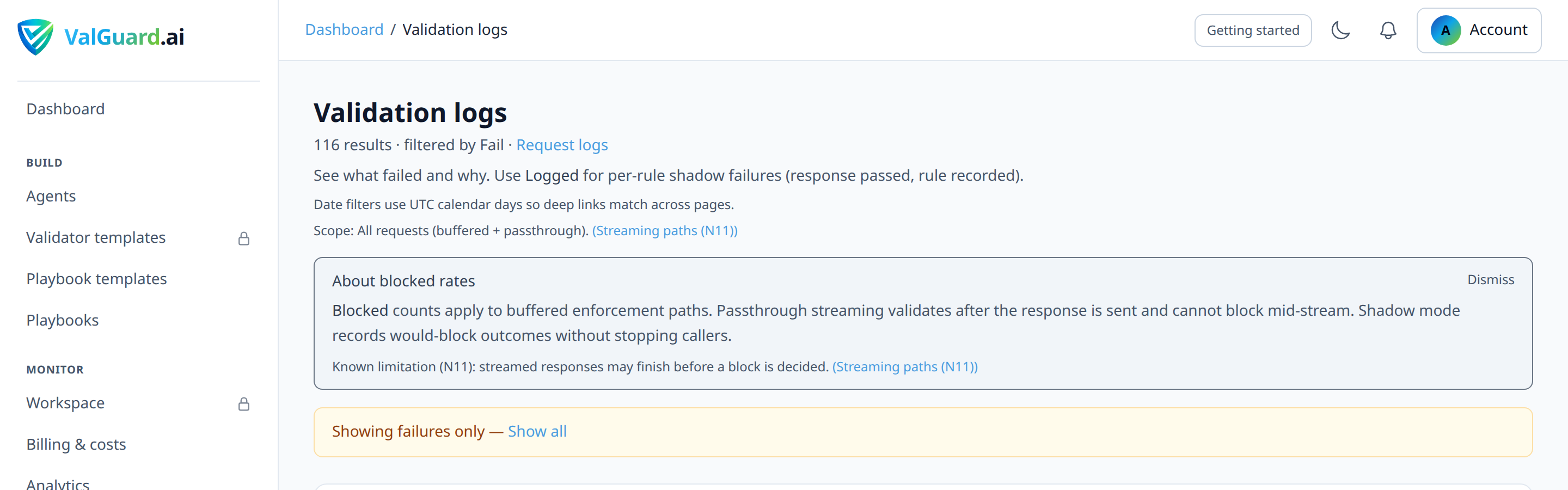1568x490 pixels.
Task: Dismiss the About blocked rates notice
Action: click(x=1490, y=279)
